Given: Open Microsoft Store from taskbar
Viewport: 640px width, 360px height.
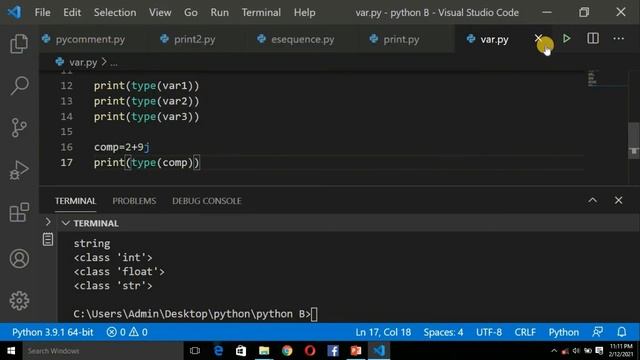Looking at the screenshot, I should click(x=241, y=351).
